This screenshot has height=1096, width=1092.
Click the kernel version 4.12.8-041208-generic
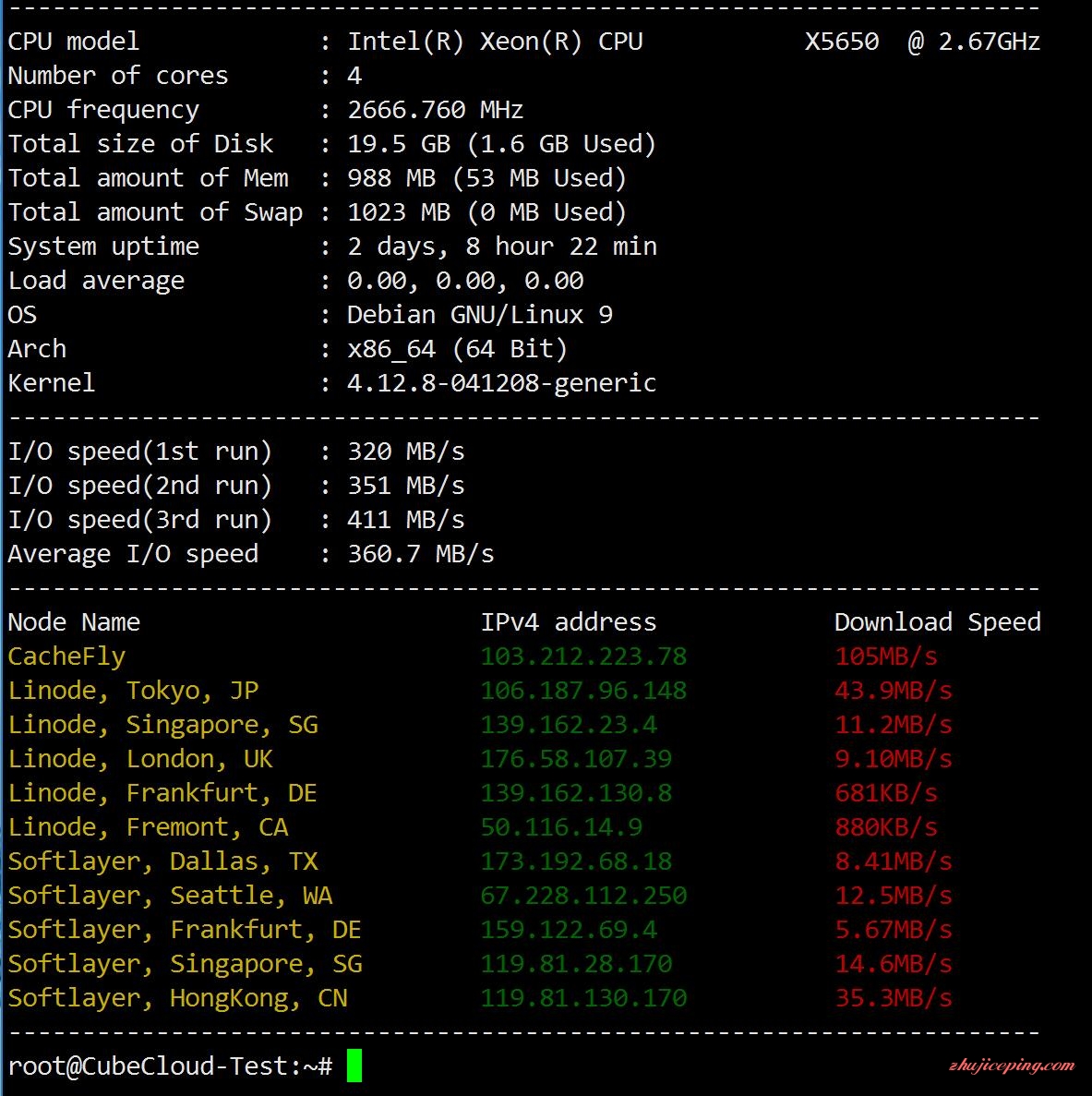[501, 383]
